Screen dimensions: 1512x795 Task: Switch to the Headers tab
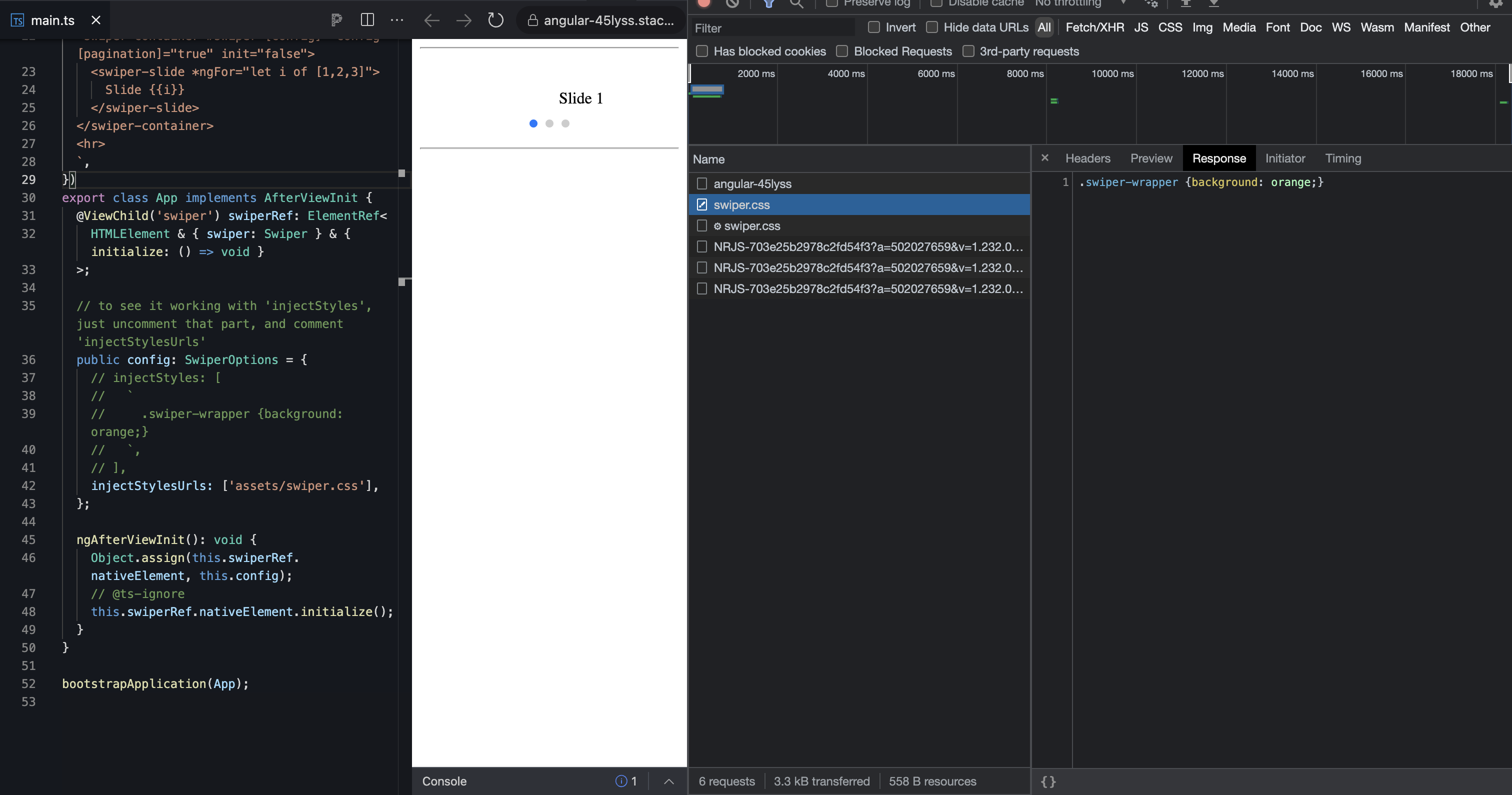1087,158
